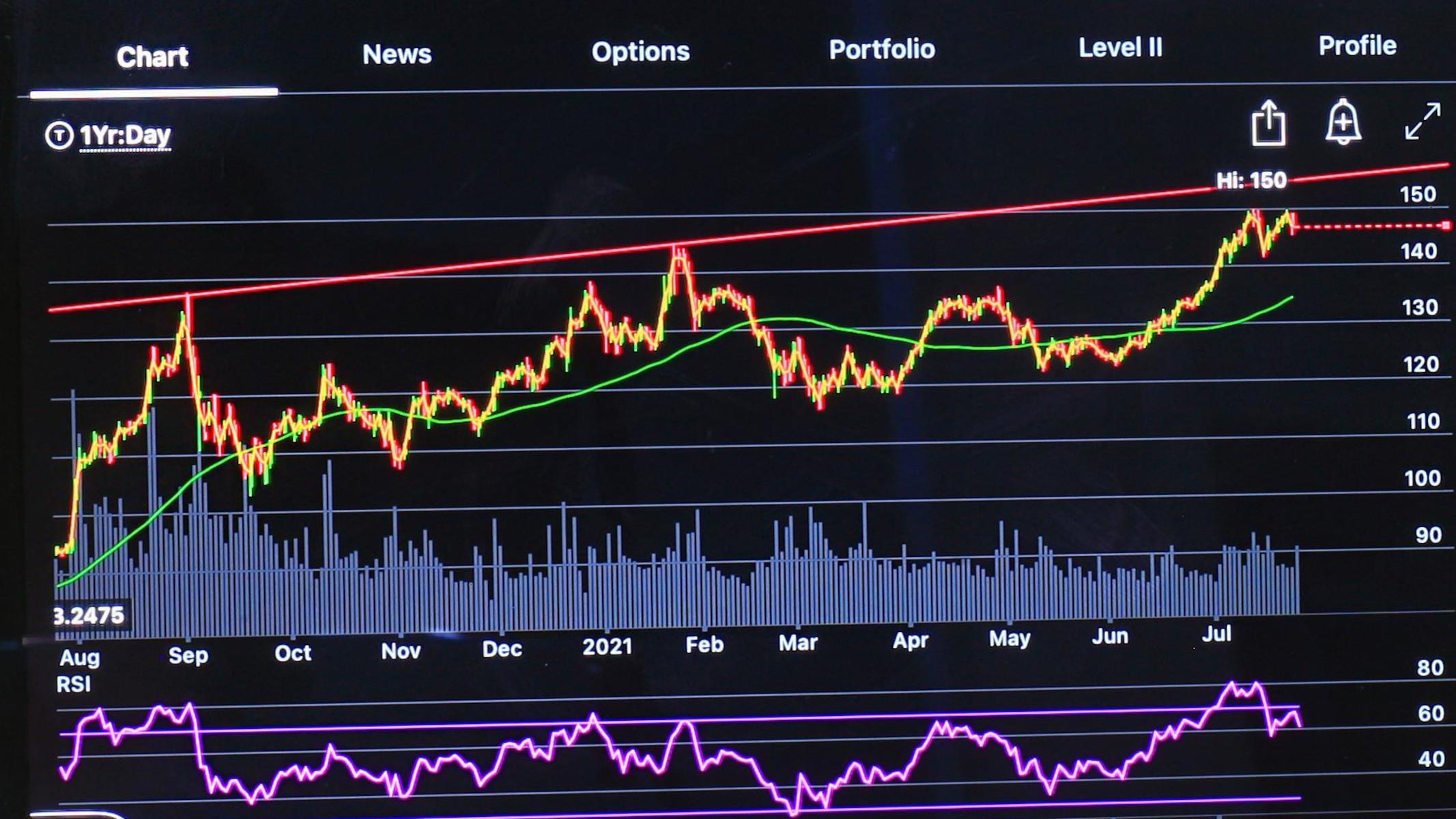Click the Sep date axis label
The image size is (1456, 819).
coord(188,655)
